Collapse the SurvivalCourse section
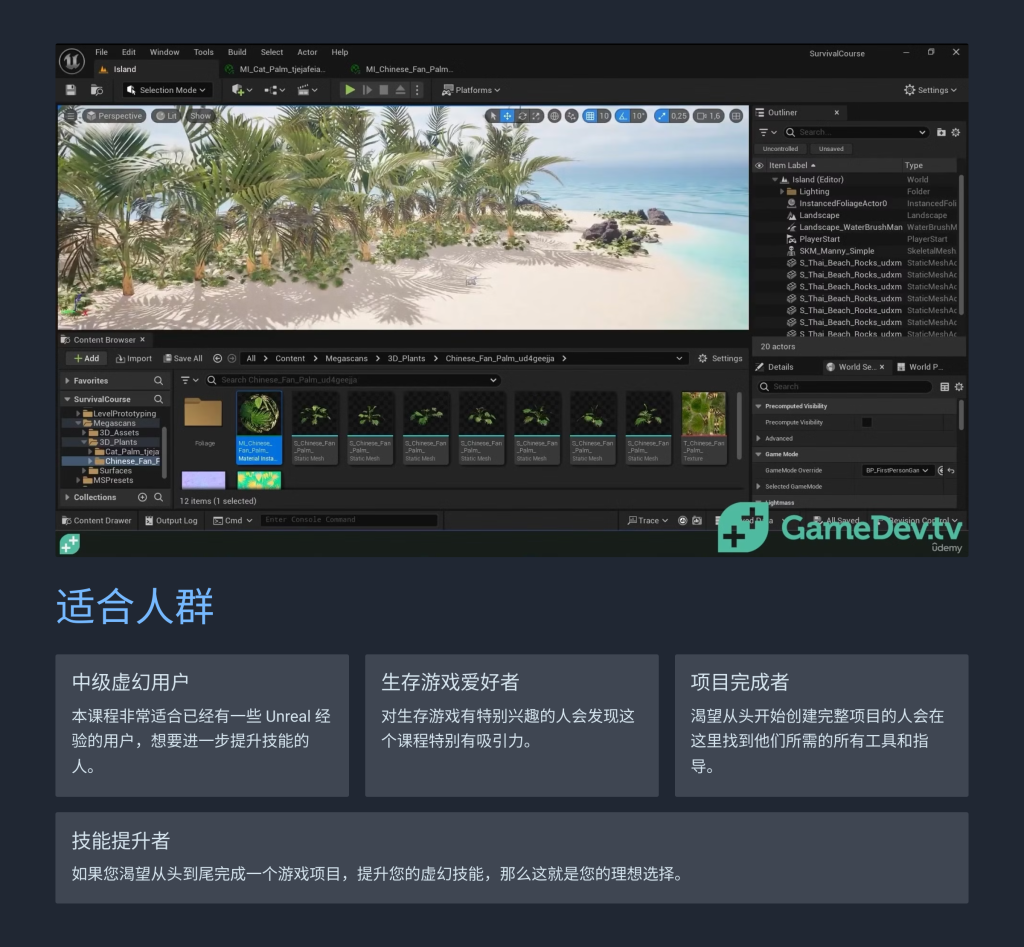 [67, 399]
